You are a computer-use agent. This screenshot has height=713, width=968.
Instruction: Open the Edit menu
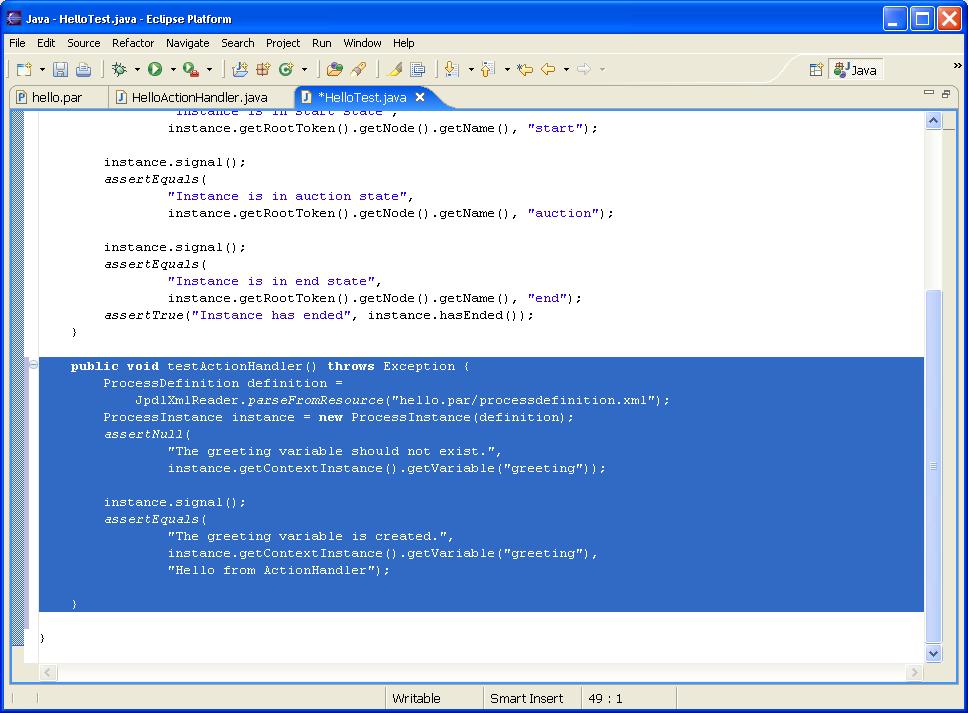click(x=46, y=43)
